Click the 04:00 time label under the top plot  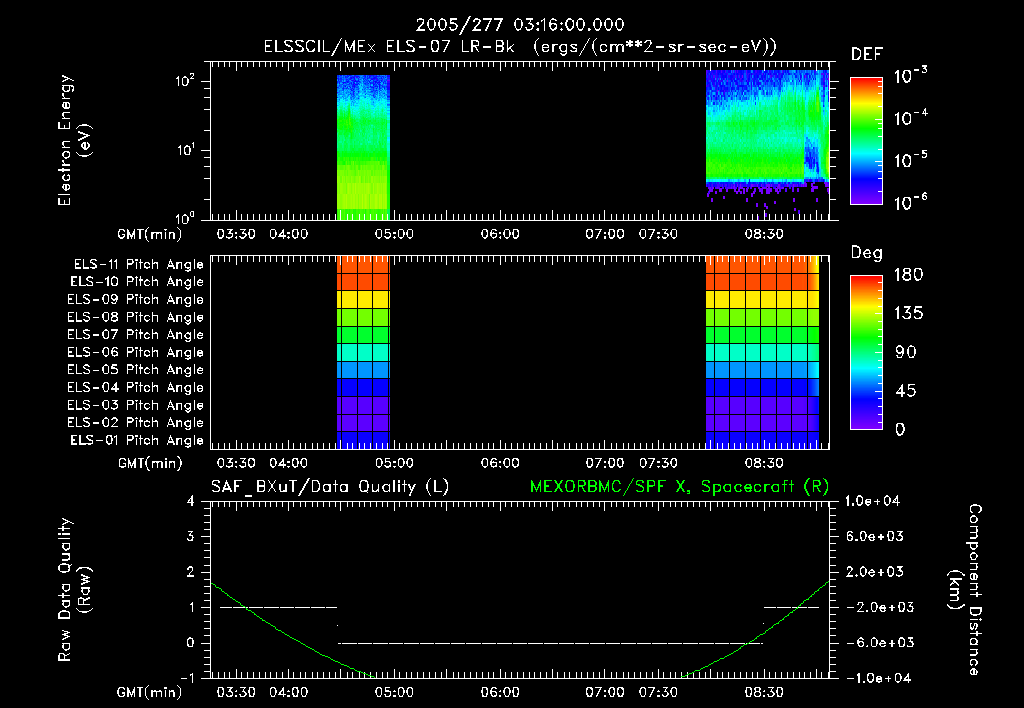(x=289, y=234)
